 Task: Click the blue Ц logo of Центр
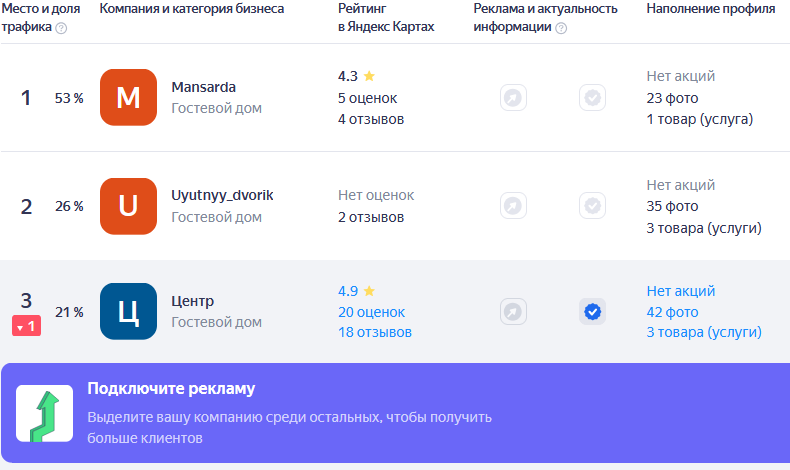pyautogui.click(x=128, y=311)
